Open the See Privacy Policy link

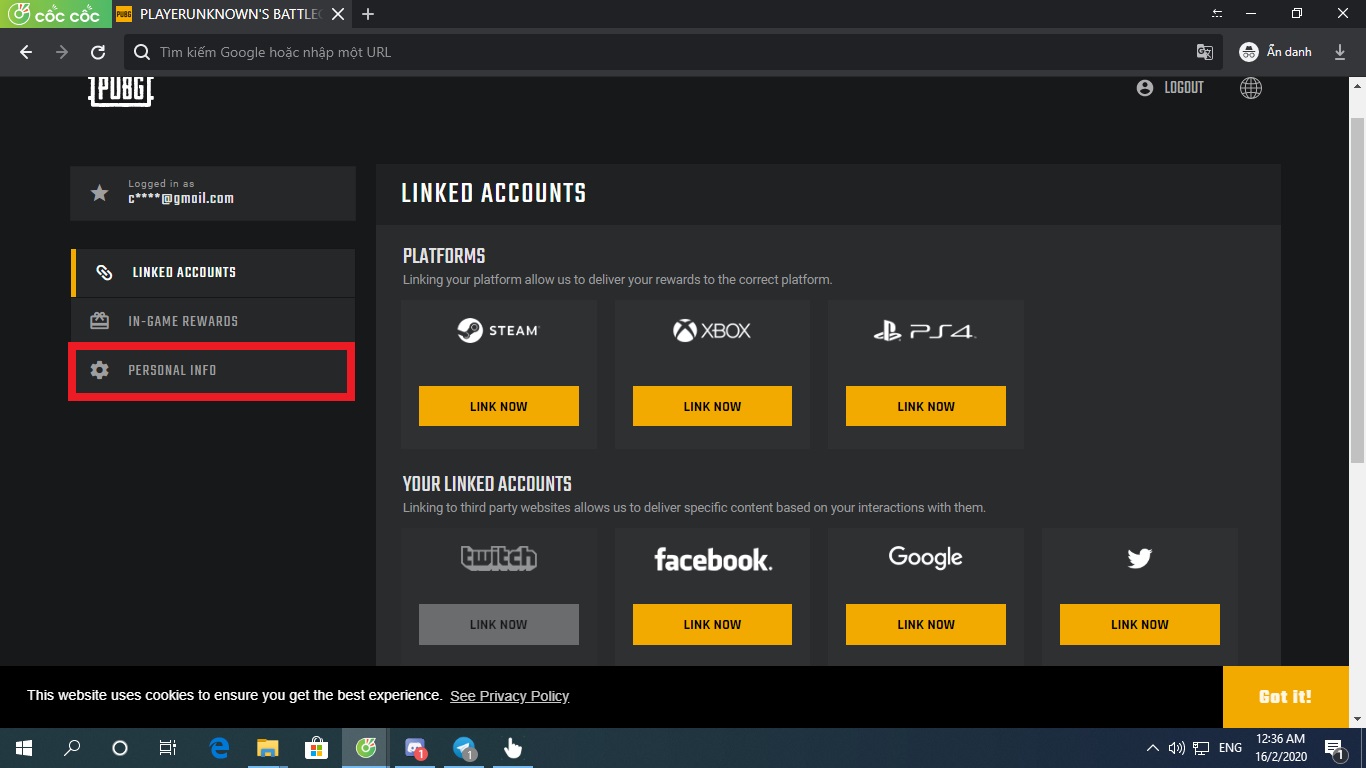[509, 696]
